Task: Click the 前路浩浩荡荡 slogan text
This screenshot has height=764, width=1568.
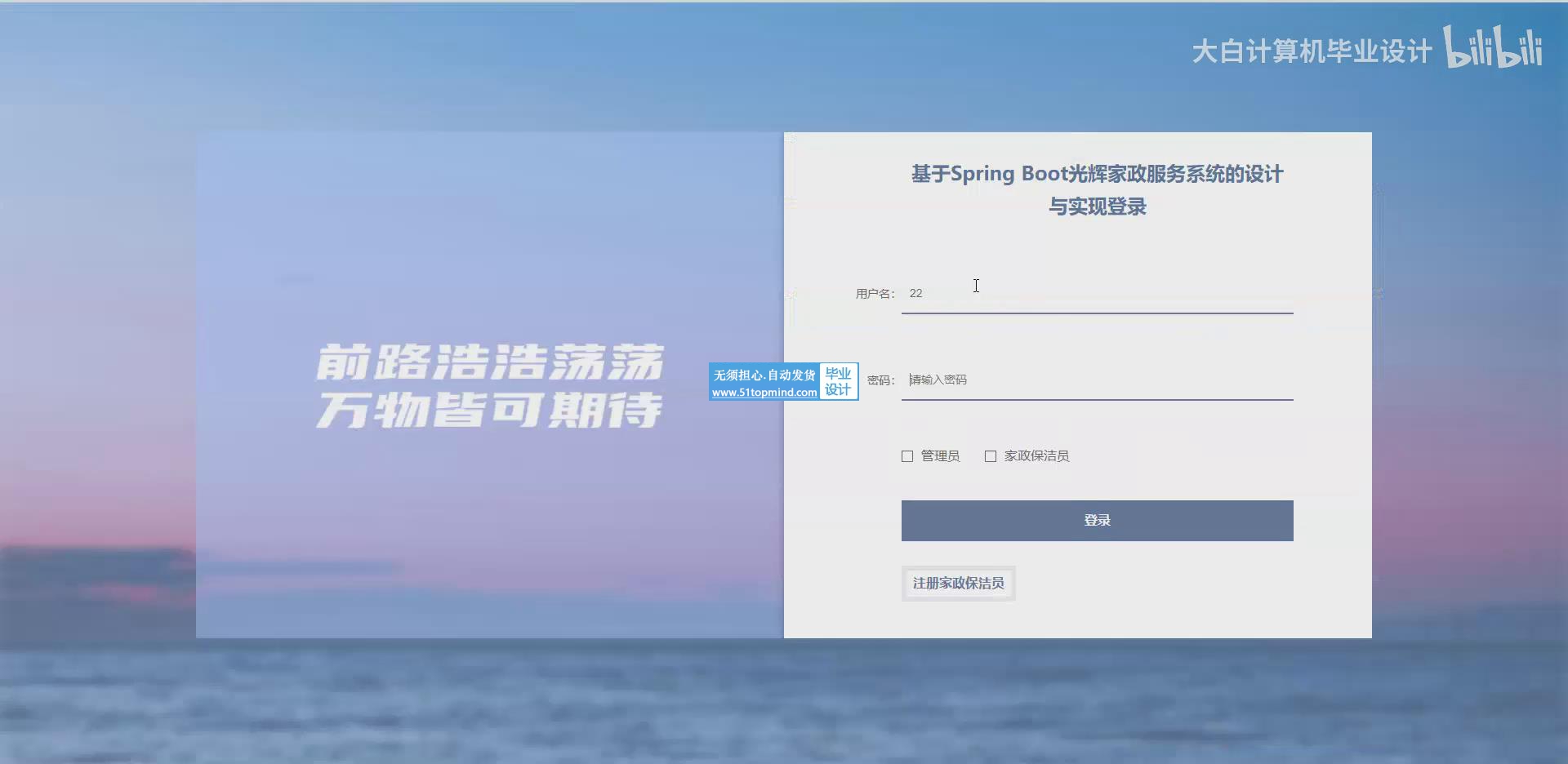Action: [x=490, y=362]
